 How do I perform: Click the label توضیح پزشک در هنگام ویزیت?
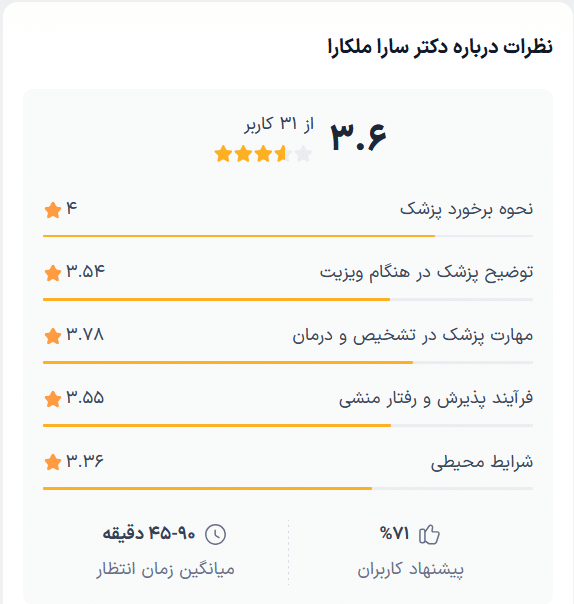(426, 272)
